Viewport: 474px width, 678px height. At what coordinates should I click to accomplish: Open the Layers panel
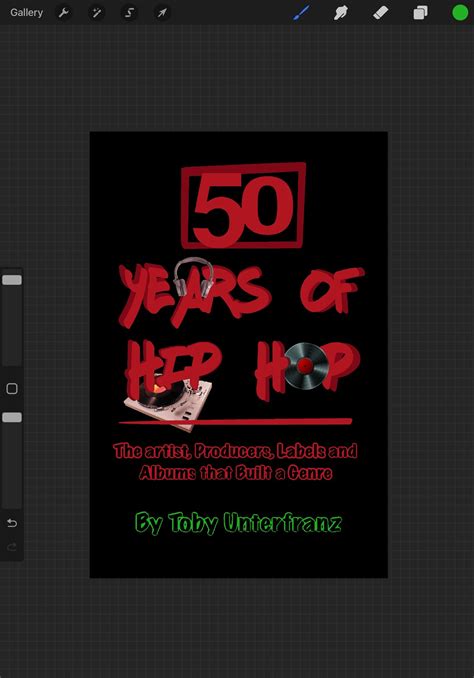point(420,13)
